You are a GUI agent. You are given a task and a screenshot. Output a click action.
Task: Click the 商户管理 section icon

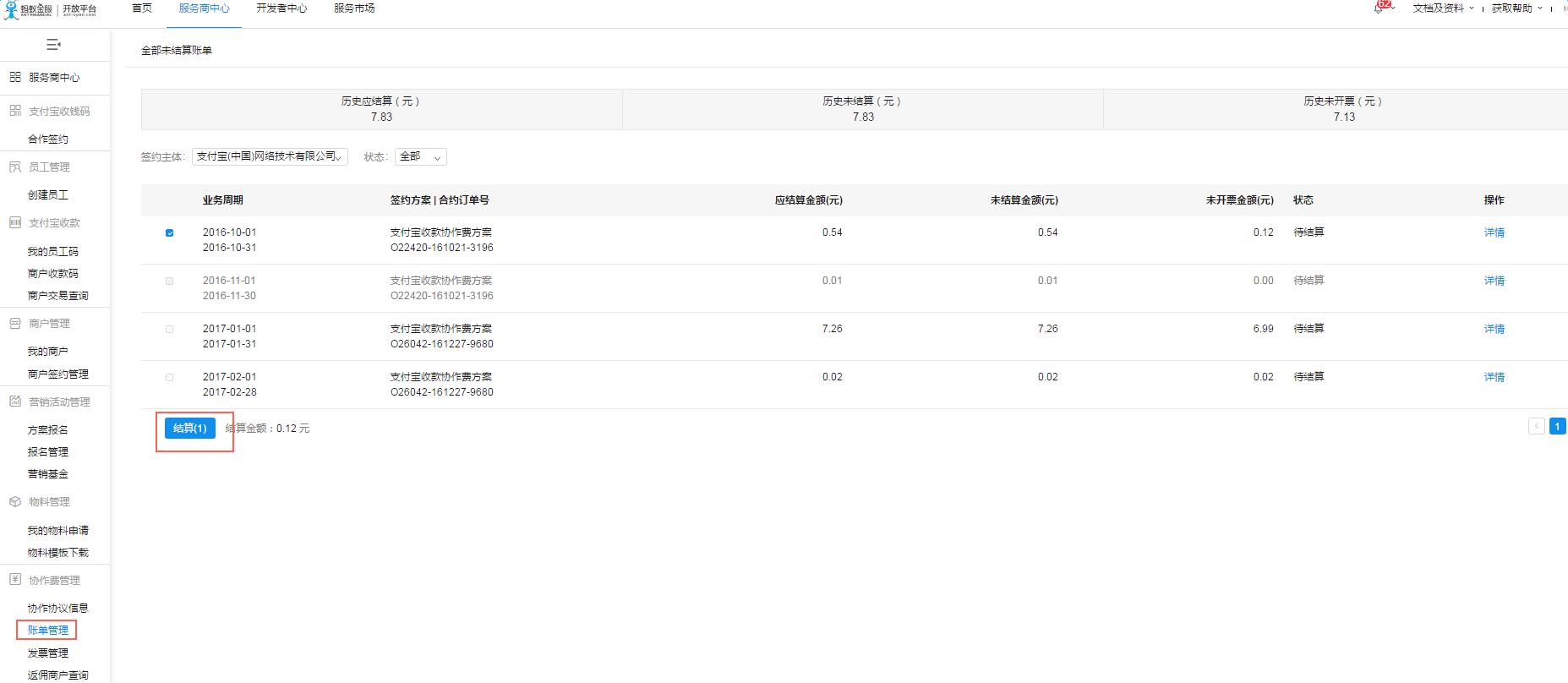point(15,324)
